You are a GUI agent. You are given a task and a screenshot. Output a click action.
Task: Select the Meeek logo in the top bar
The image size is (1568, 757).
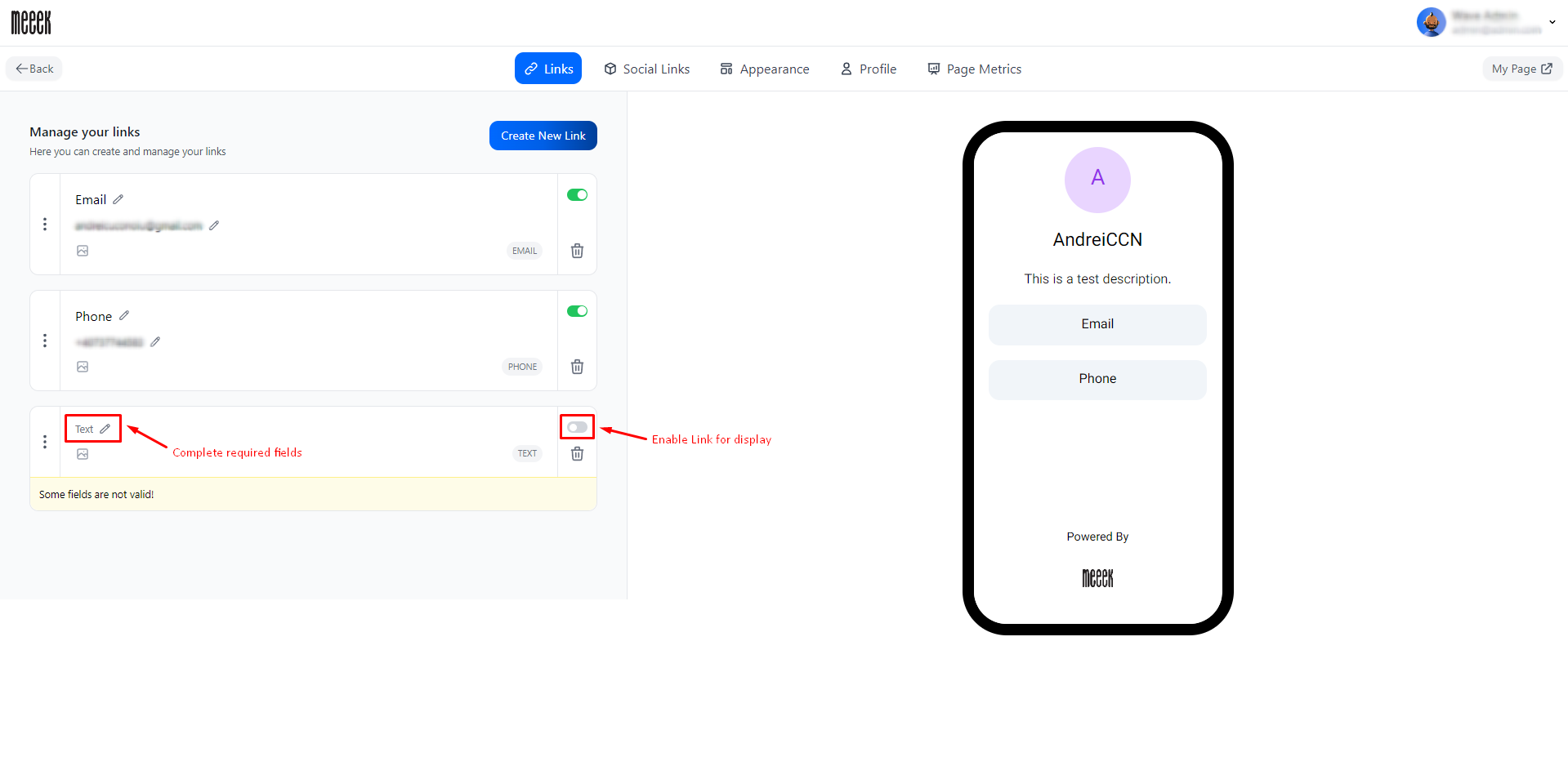click(30, 22)
